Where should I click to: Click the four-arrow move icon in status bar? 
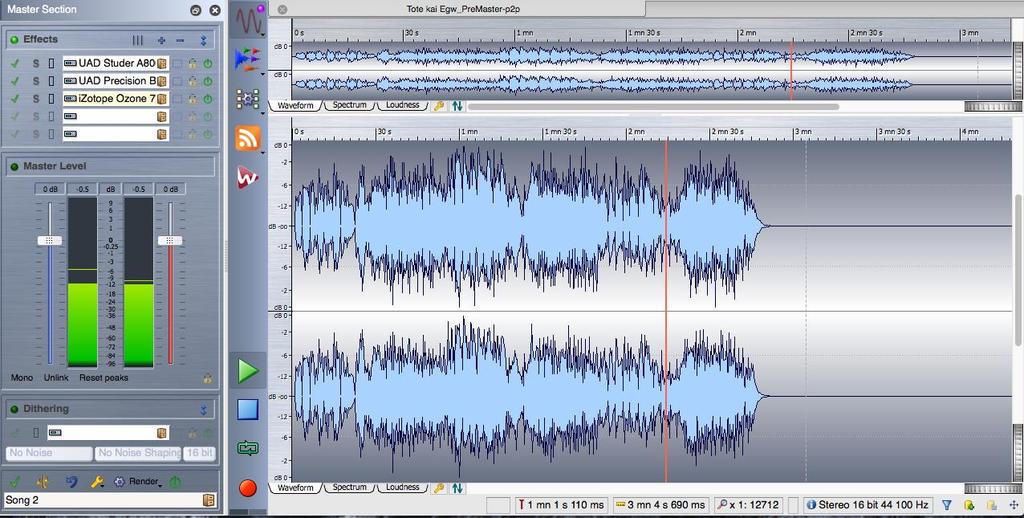(x=1013, y=505)
